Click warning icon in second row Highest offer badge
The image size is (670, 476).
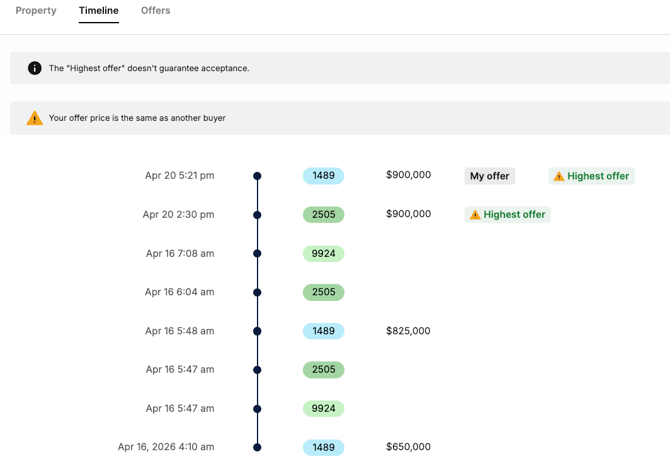coord(475,215)
